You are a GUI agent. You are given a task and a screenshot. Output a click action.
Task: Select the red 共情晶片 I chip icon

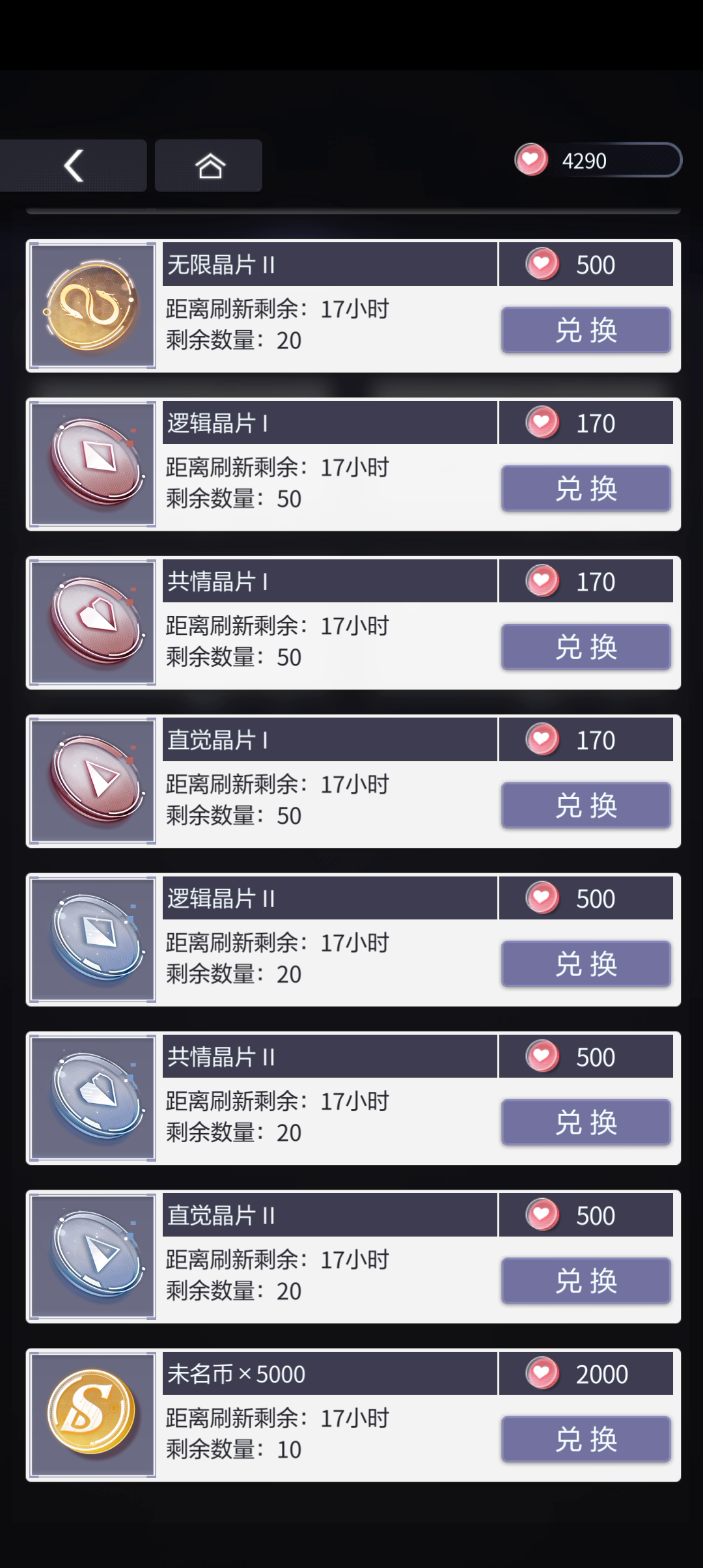[92, 623]
